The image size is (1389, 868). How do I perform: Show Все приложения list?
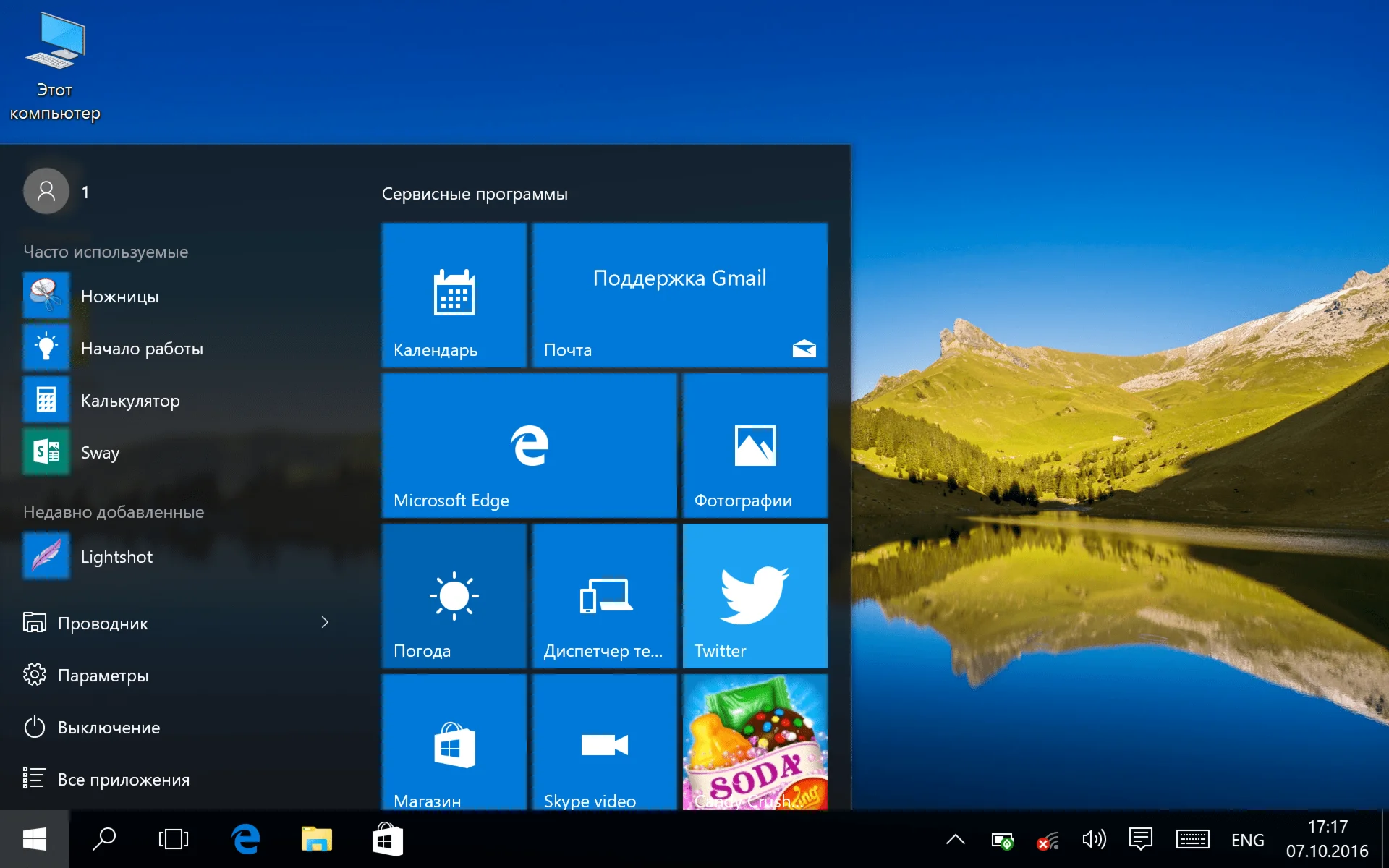123,780
